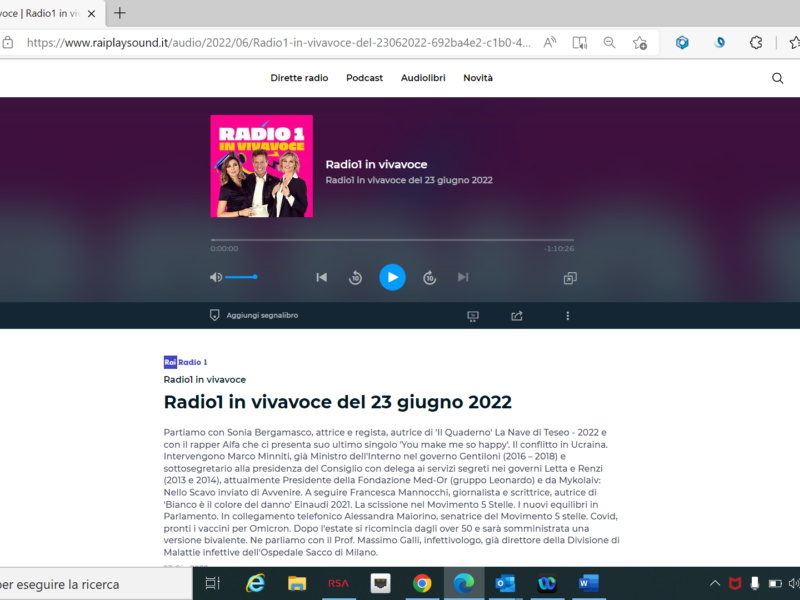Click the player title Radio1 in vivavoce

377,164
